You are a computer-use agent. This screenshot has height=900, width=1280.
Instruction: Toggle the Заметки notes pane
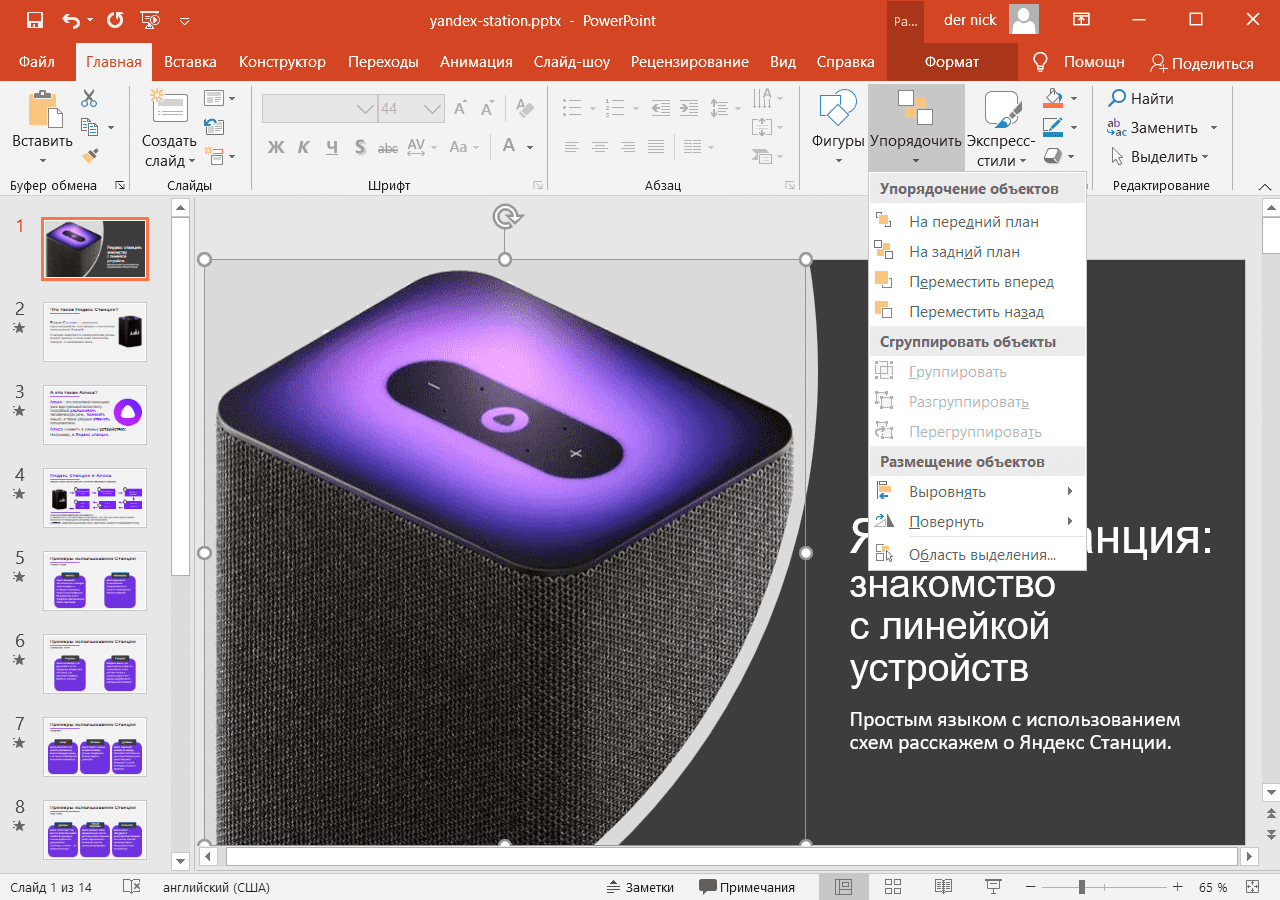point(640,887)
